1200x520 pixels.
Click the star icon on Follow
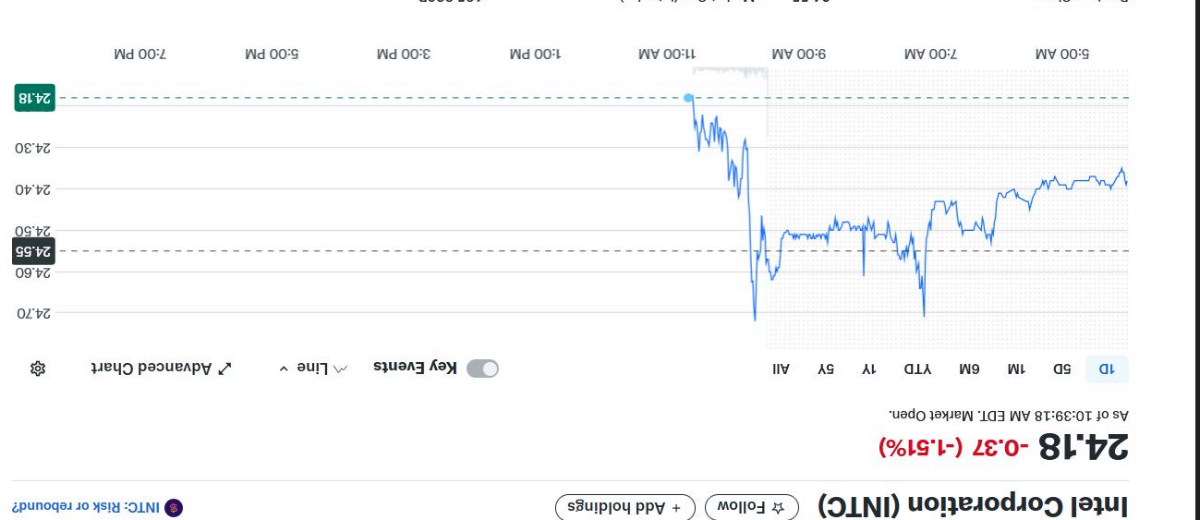787,508
